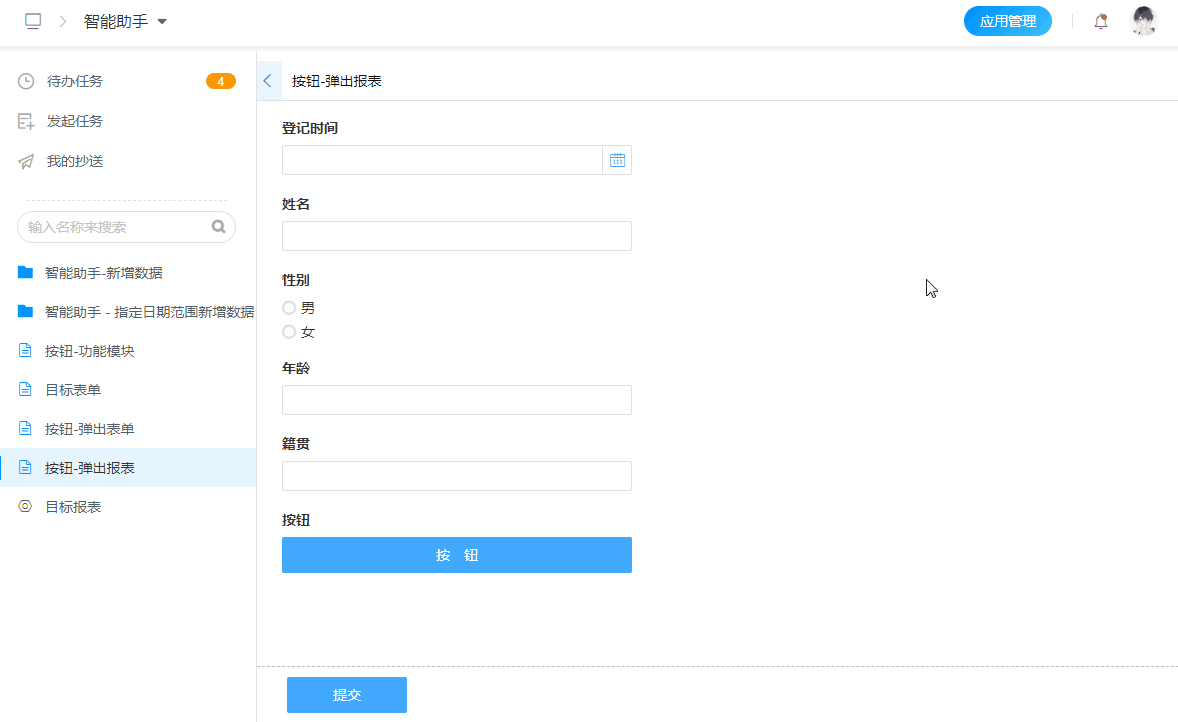Image resolution: width=1178 pixels, height=722 pixels.
Task: Expand the 智能助手-新增数据 folder
Action: coord(103,273)
